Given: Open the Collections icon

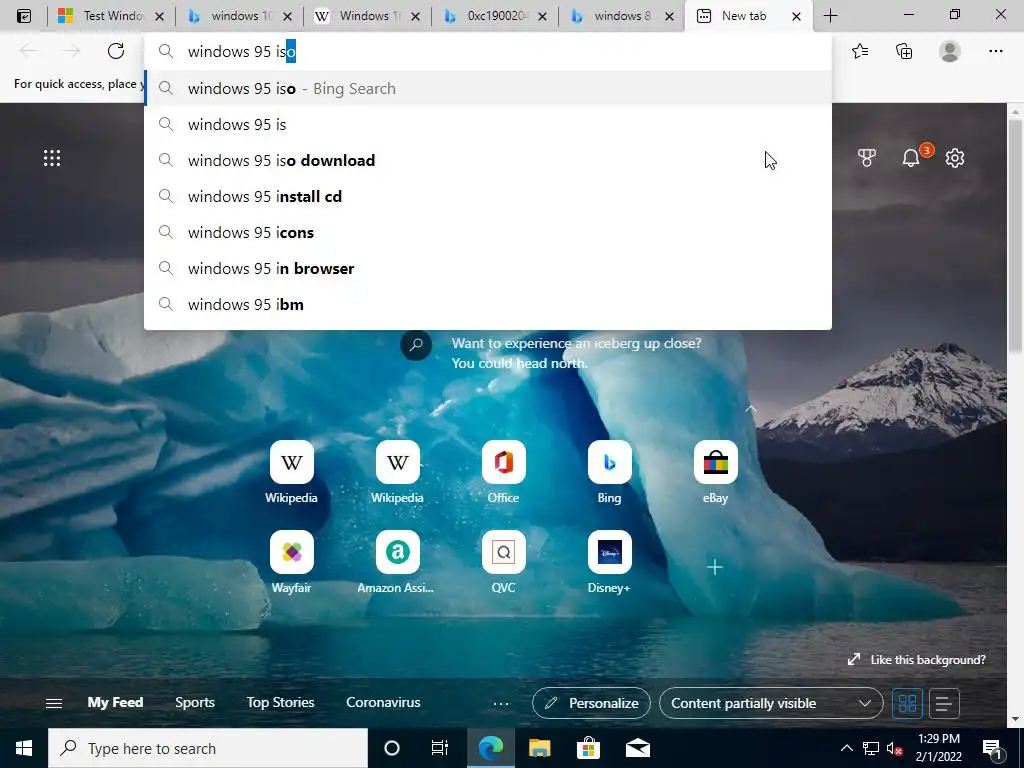Looking at the screenshot, I should pos(904,51).
